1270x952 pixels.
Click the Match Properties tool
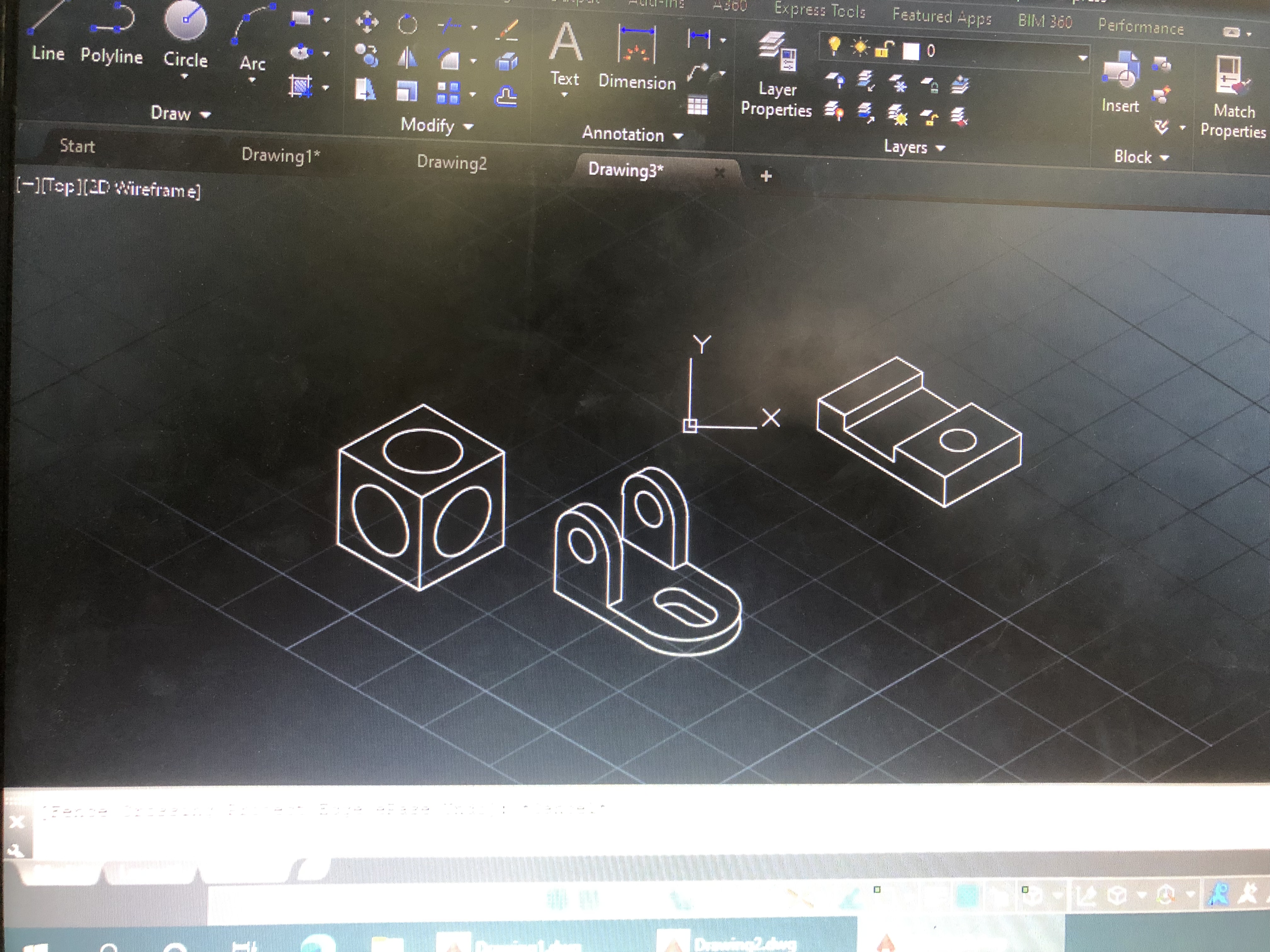(x=1233, y=96)
